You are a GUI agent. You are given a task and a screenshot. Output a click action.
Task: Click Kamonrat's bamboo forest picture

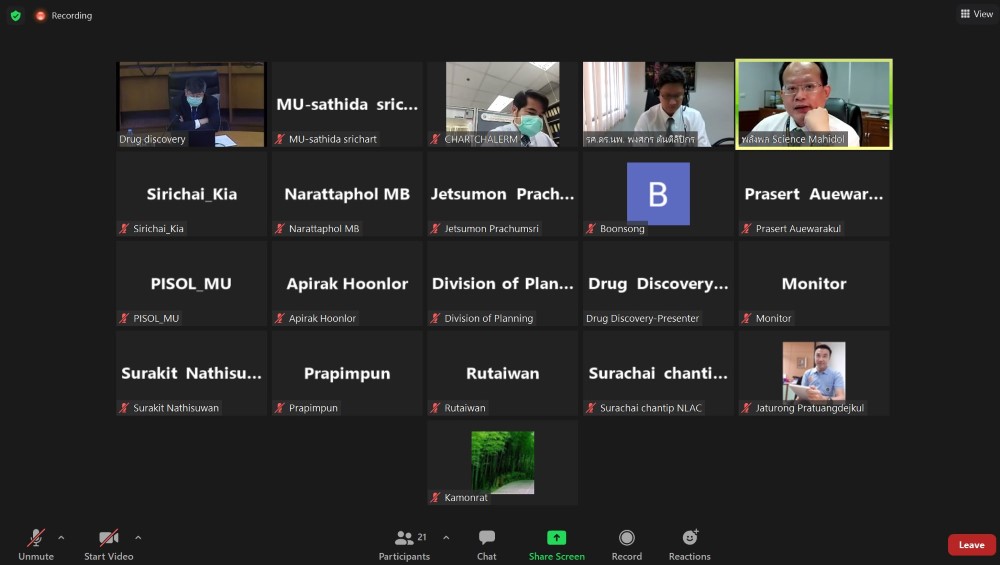coord(503,462)
